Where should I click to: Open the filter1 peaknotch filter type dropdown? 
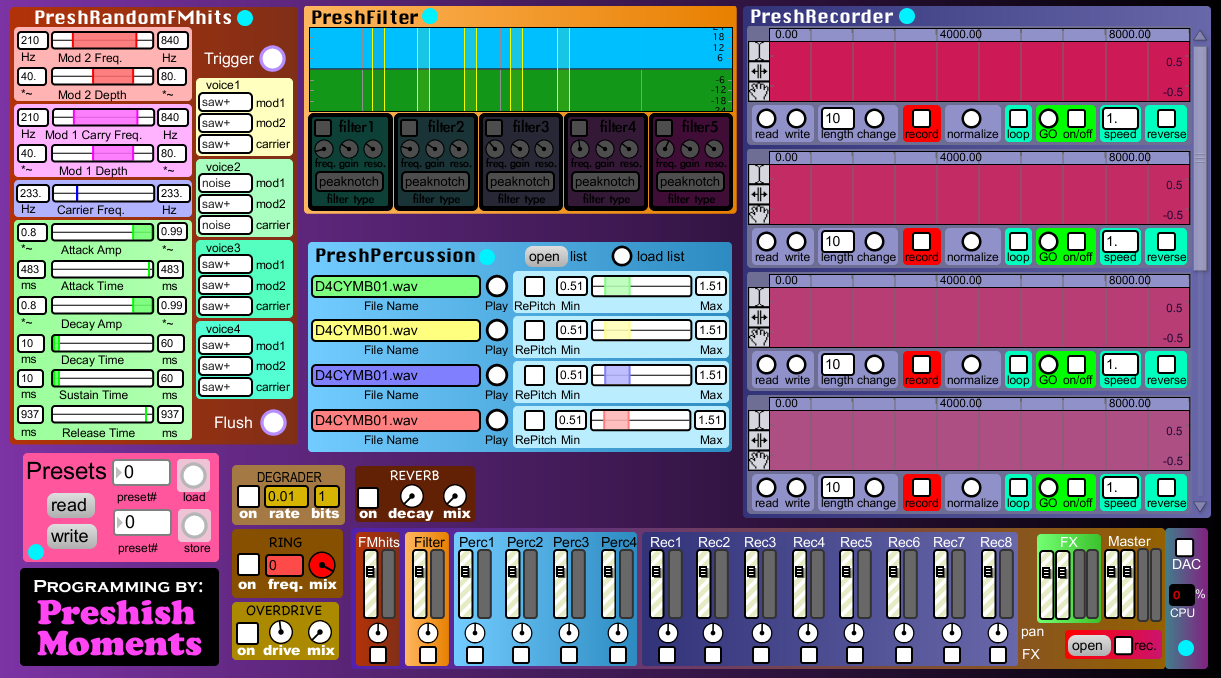pyautogui.click(x=350, y=182)
